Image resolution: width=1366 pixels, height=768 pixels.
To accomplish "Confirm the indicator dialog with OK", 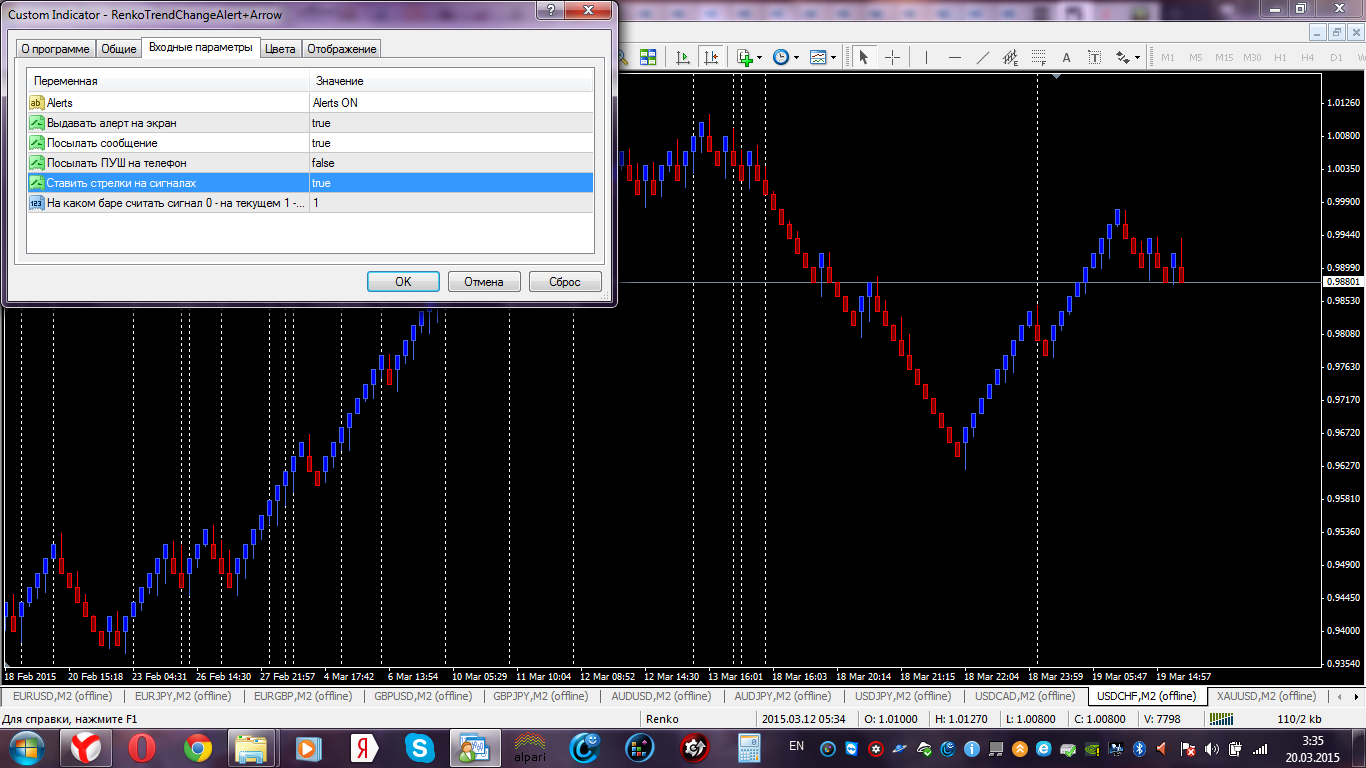I will tap(403, 282).
